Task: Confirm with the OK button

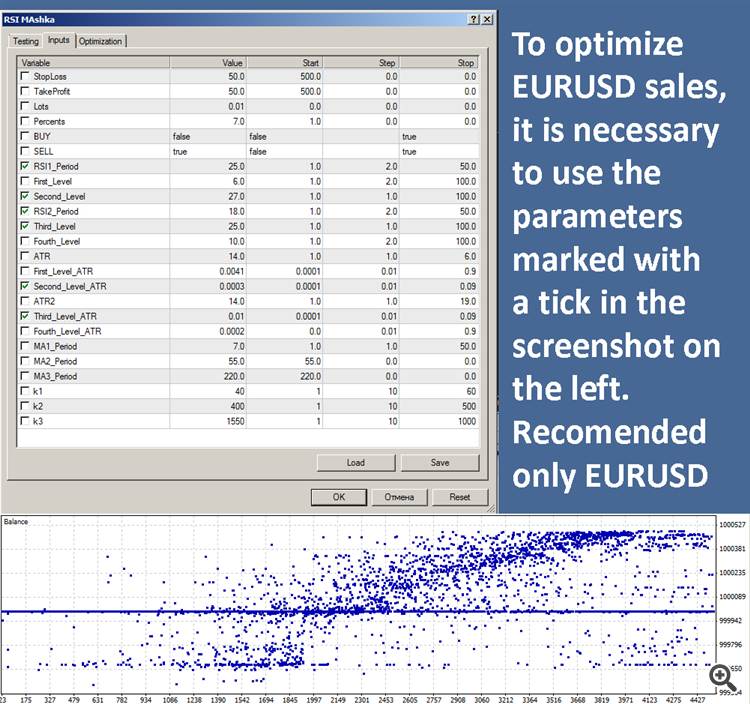Action: pyautogui.click(x=339, y=497)
